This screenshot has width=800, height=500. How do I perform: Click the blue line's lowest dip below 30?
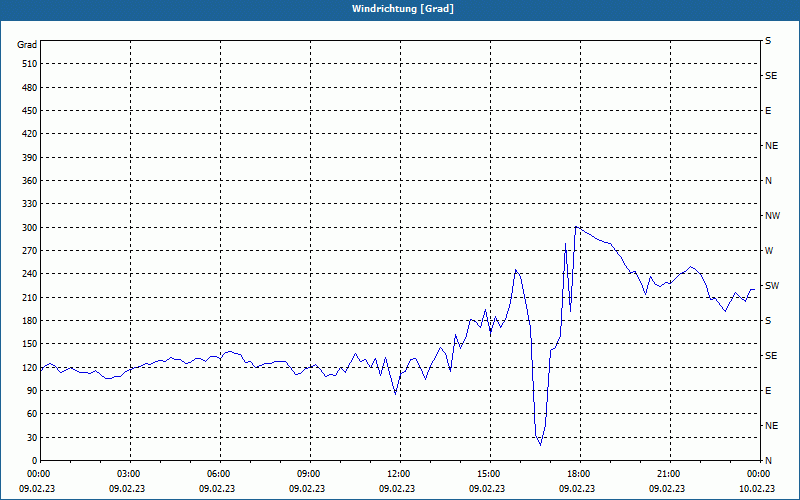[540, 445]
